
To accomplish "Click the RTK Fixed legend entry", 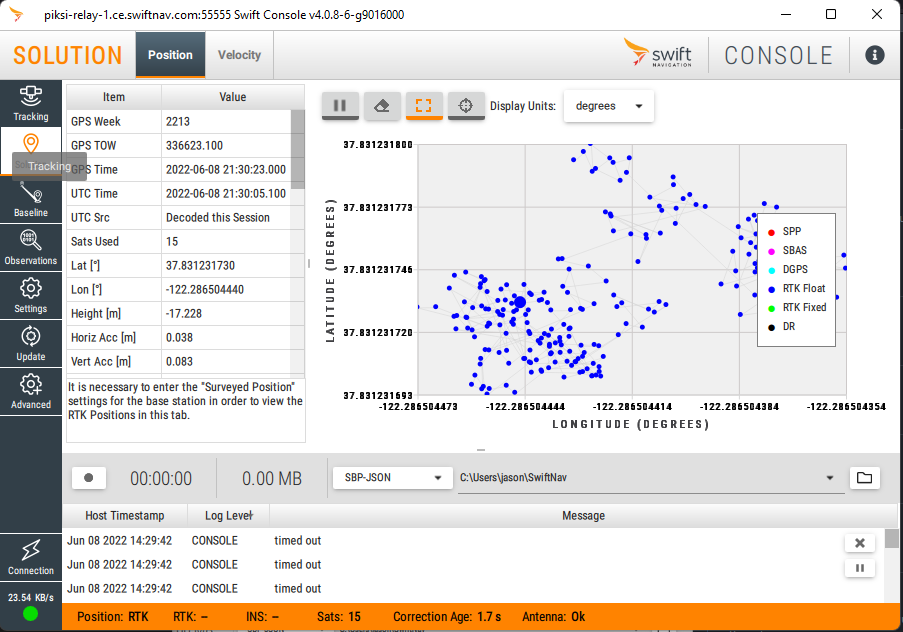I will click(797, 308).
